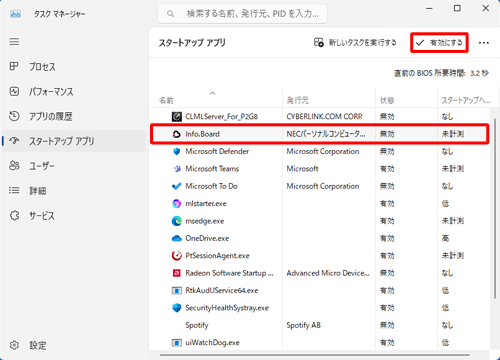
Task: Click the 無効 status of Microsoft Defender
Action: pos(387,151)
